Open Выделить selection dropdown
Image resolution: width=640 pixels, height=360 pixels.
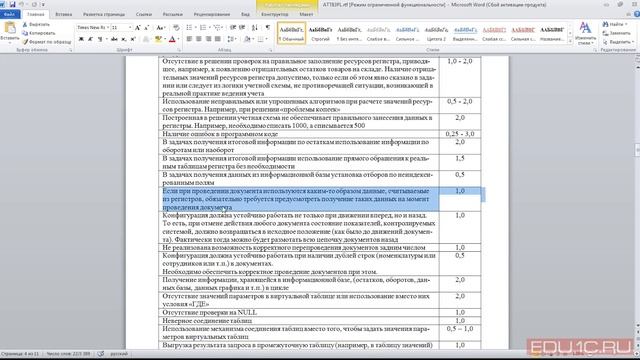point(619,42)
